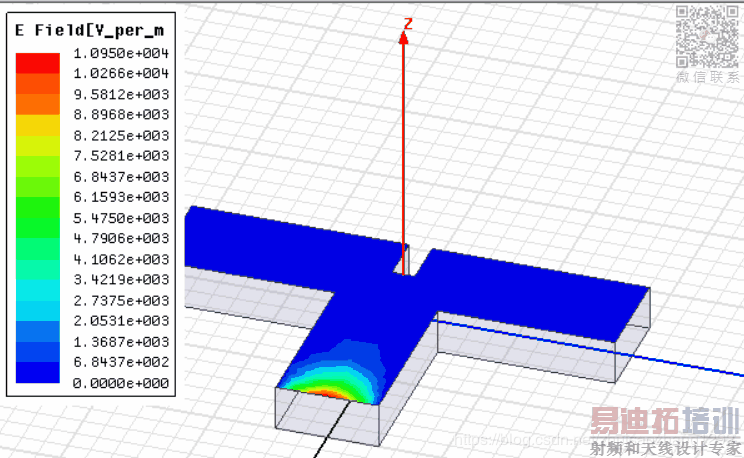Image resolution: width=744 pixels, height=458 pixels.
Task: Click the E Field legend title
Action: [x=90, y=30]
